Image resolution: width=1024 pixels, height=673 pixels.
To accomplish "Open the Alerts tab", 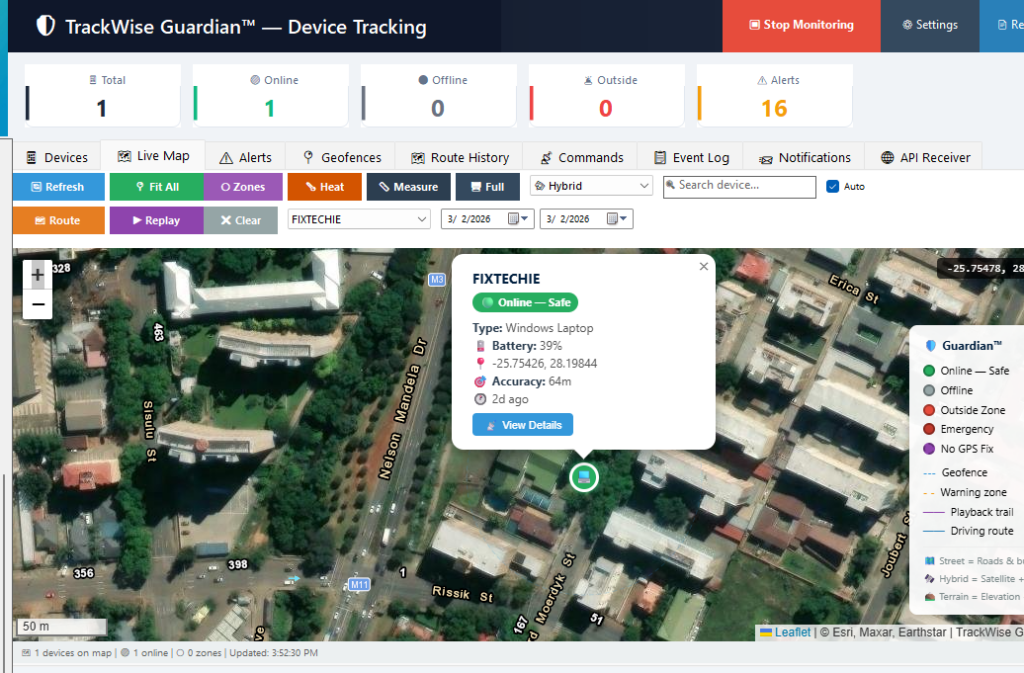I will (246, 157).
